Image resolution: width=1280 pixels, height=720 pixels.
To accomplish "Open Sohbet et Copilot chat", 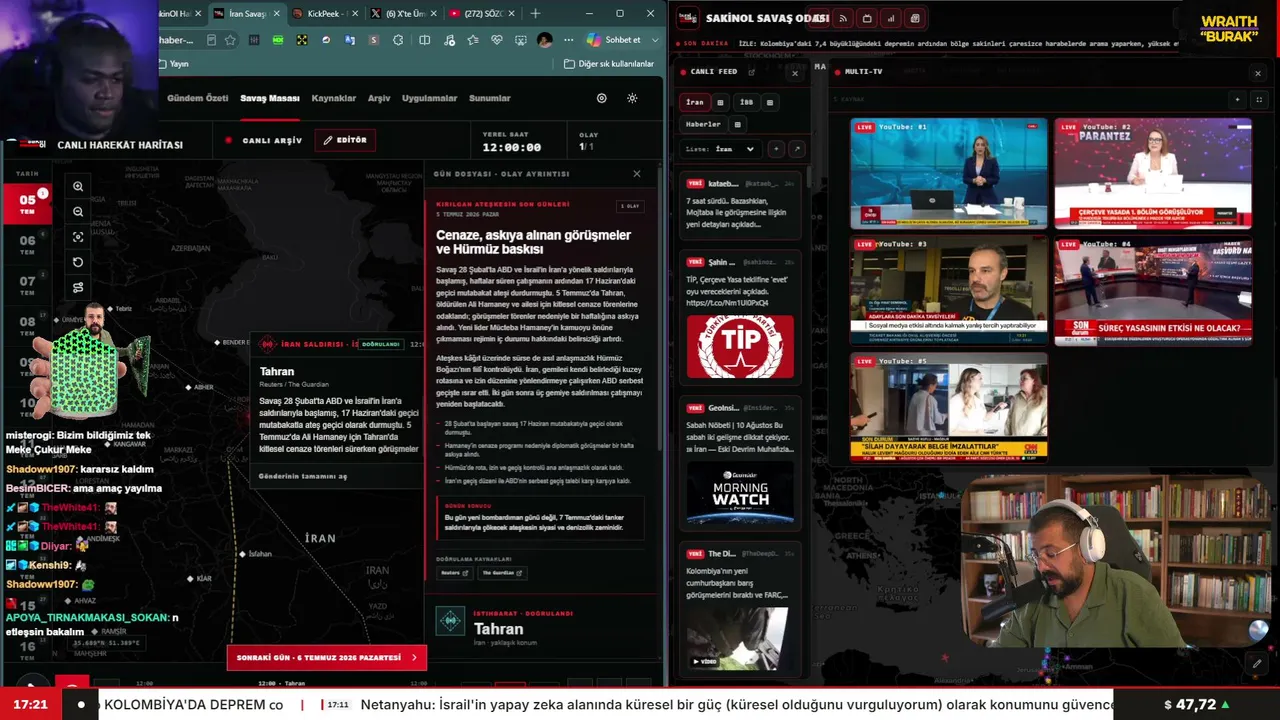I will (x=614, y=40).
